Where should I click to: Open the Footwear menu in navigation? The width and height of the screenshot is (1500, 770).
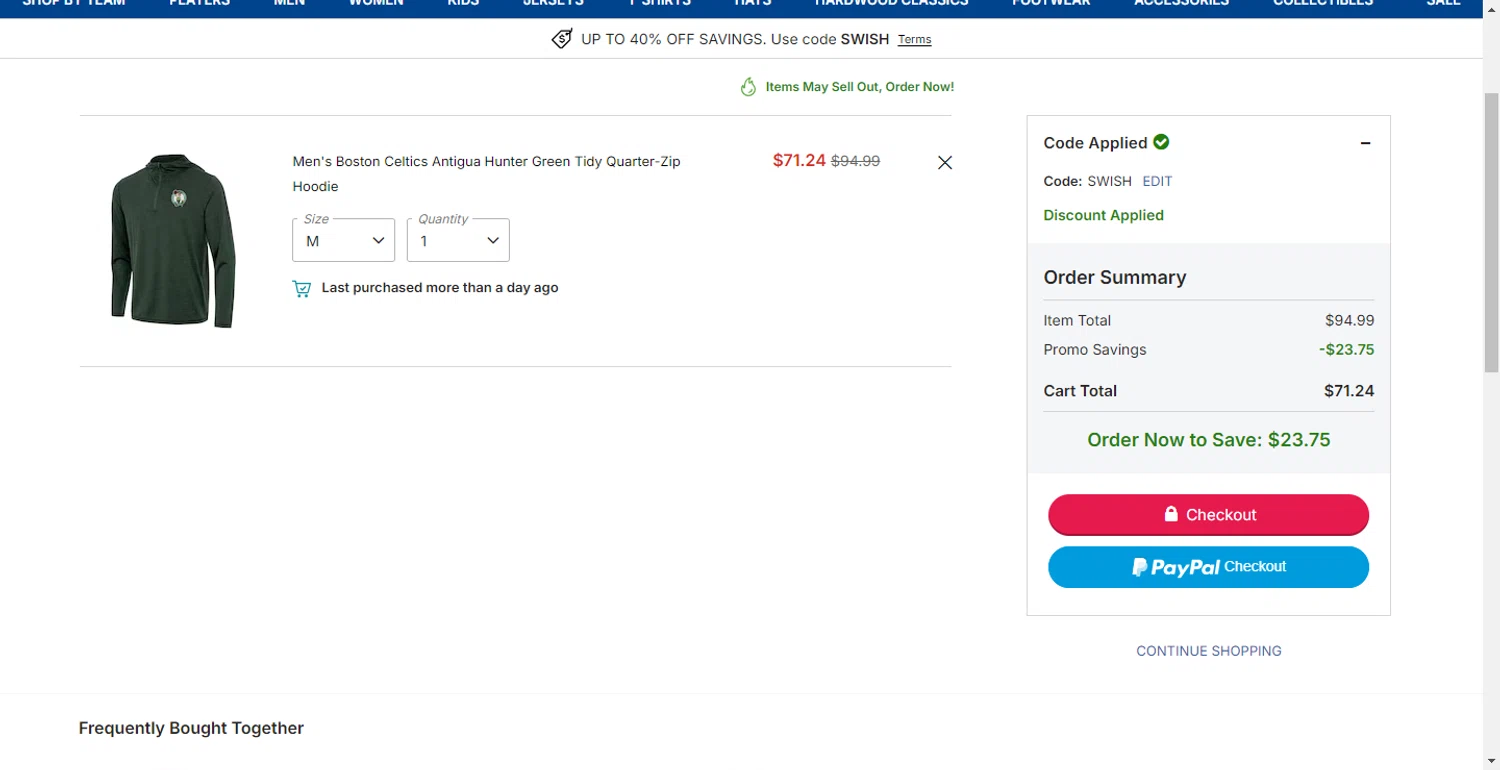click(x=1051, y=3)
